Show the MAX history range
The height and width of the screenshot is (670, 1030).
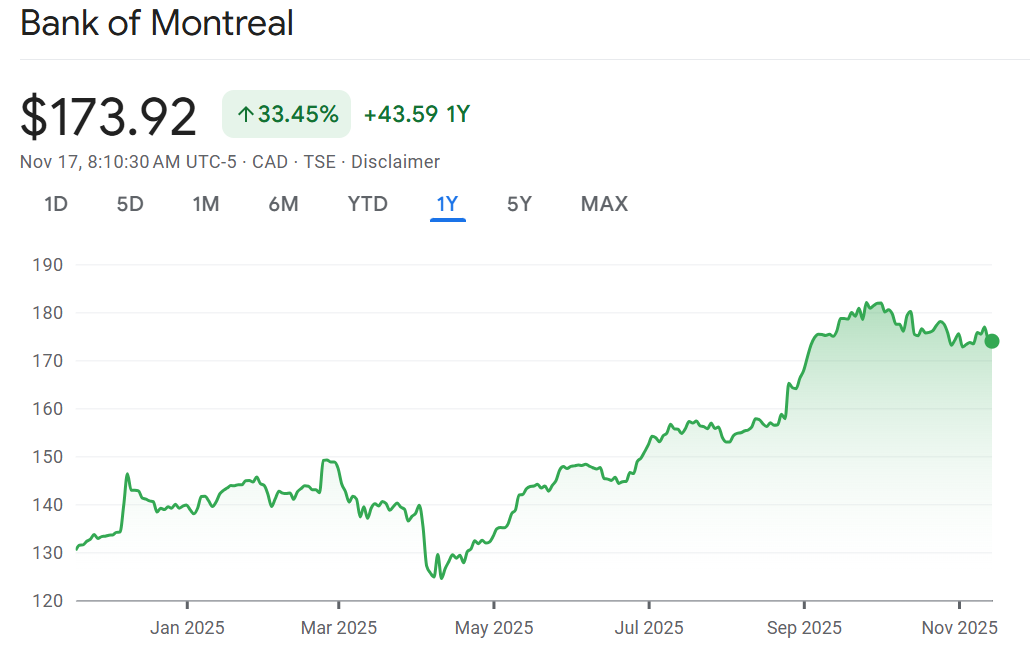[x=604, y=204]
